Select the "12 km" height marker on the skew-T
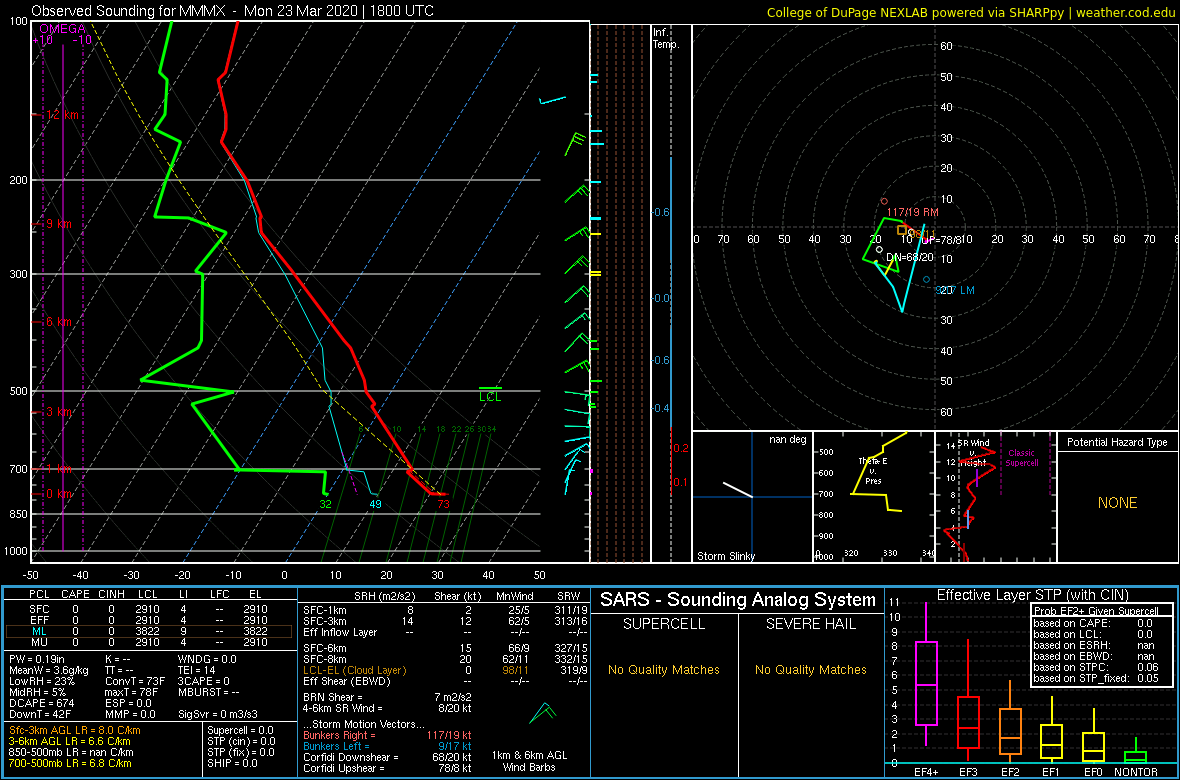Viewport: 1180px width, 780px height. pos(61,115)
